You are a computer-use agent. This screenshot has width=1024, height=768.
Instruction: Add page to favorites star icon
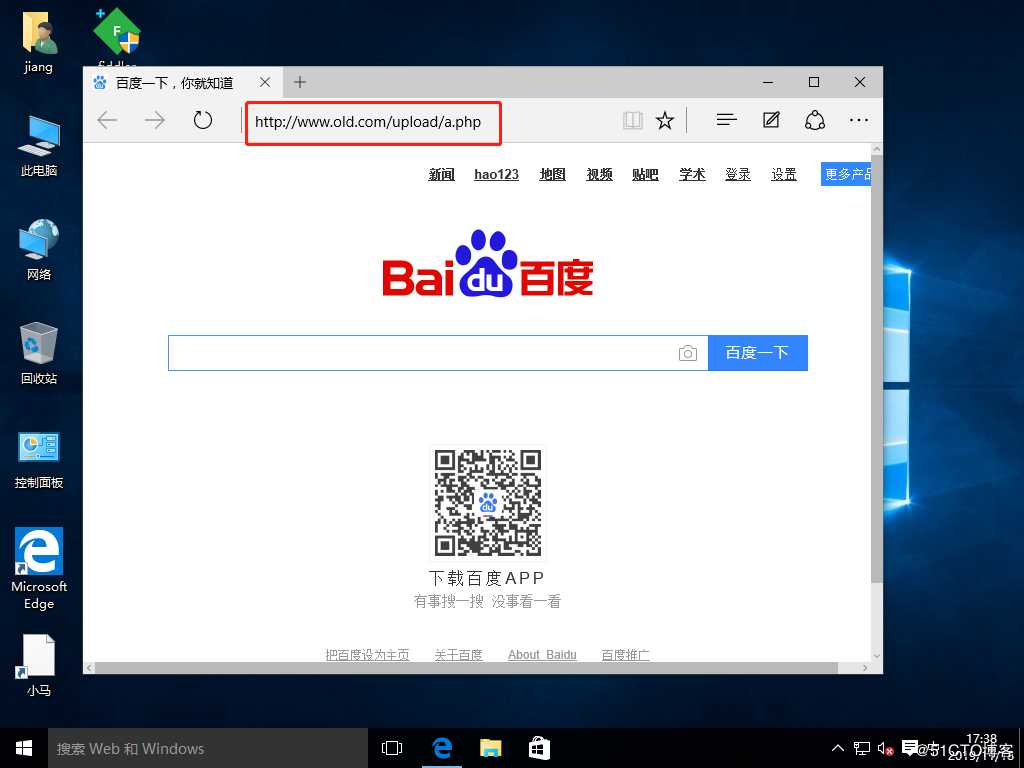coord(665,120)
